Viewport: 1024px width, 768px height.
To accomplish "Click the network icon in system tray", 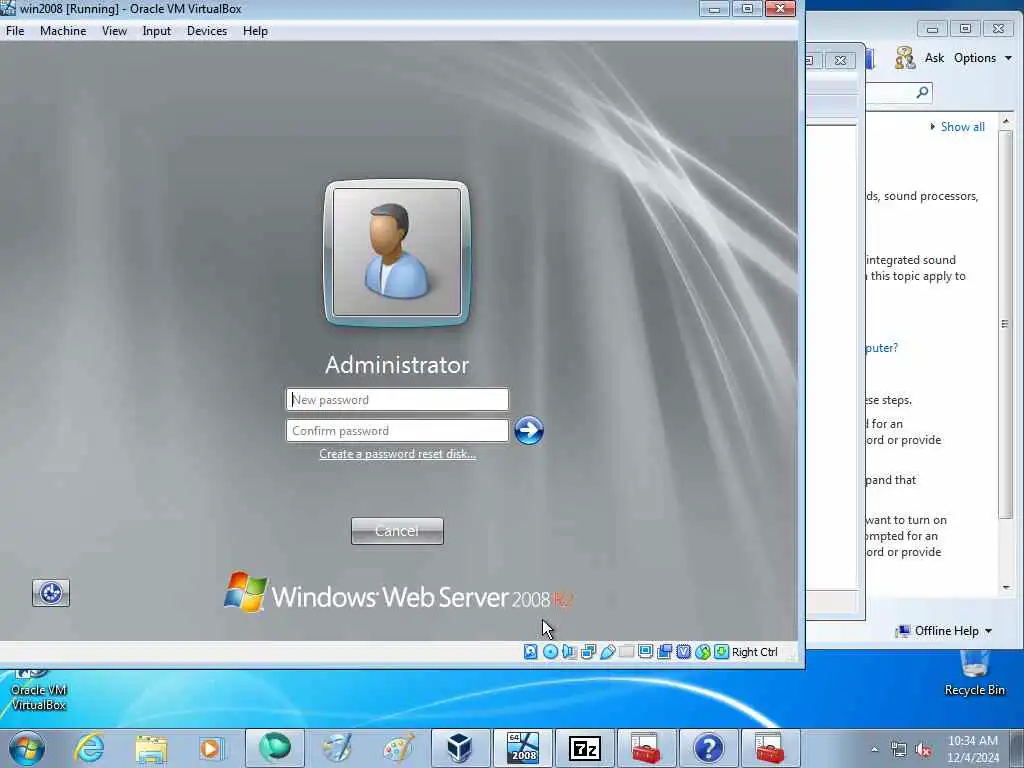I will 899,750.
